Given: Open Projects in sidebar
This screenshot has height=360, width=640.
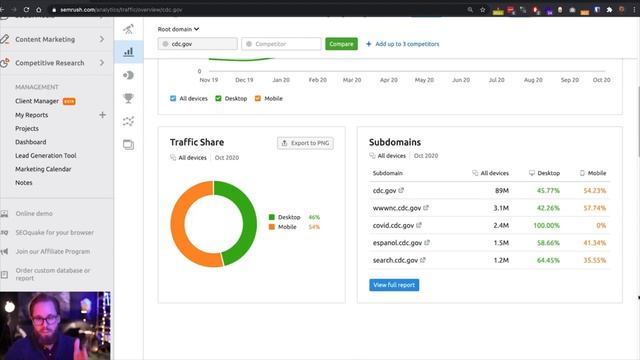Looking at the screenshot, I should (27, 129).
